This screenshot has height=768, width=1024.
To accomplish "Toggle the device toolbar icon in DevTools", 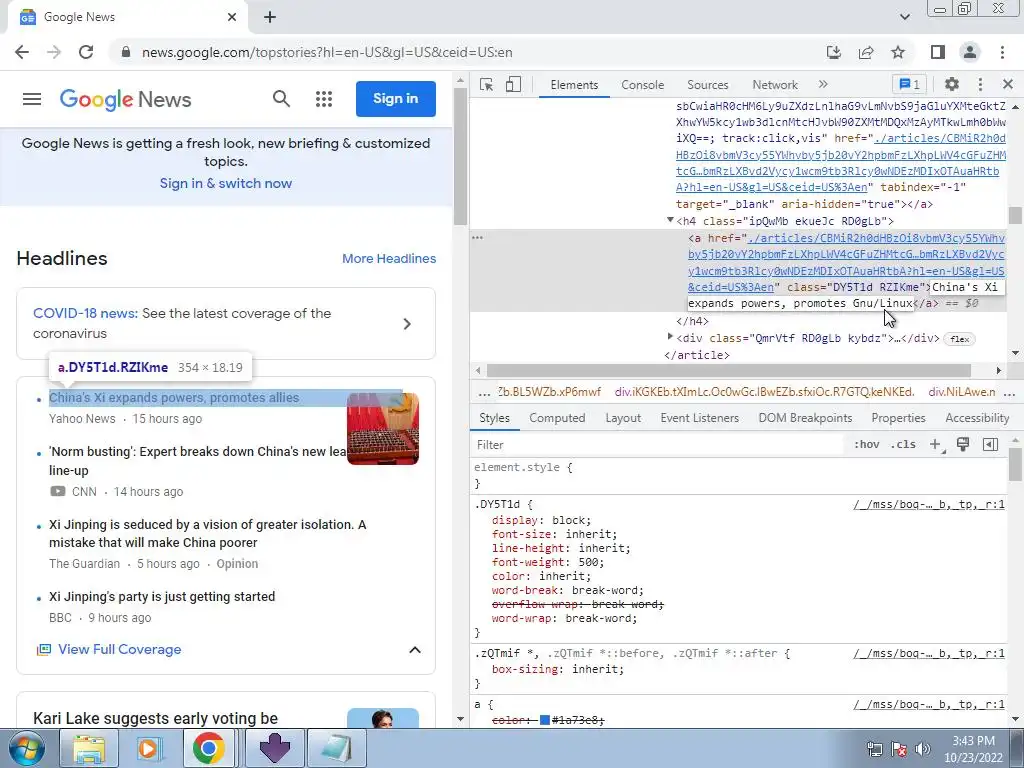I will pos(513,84).
